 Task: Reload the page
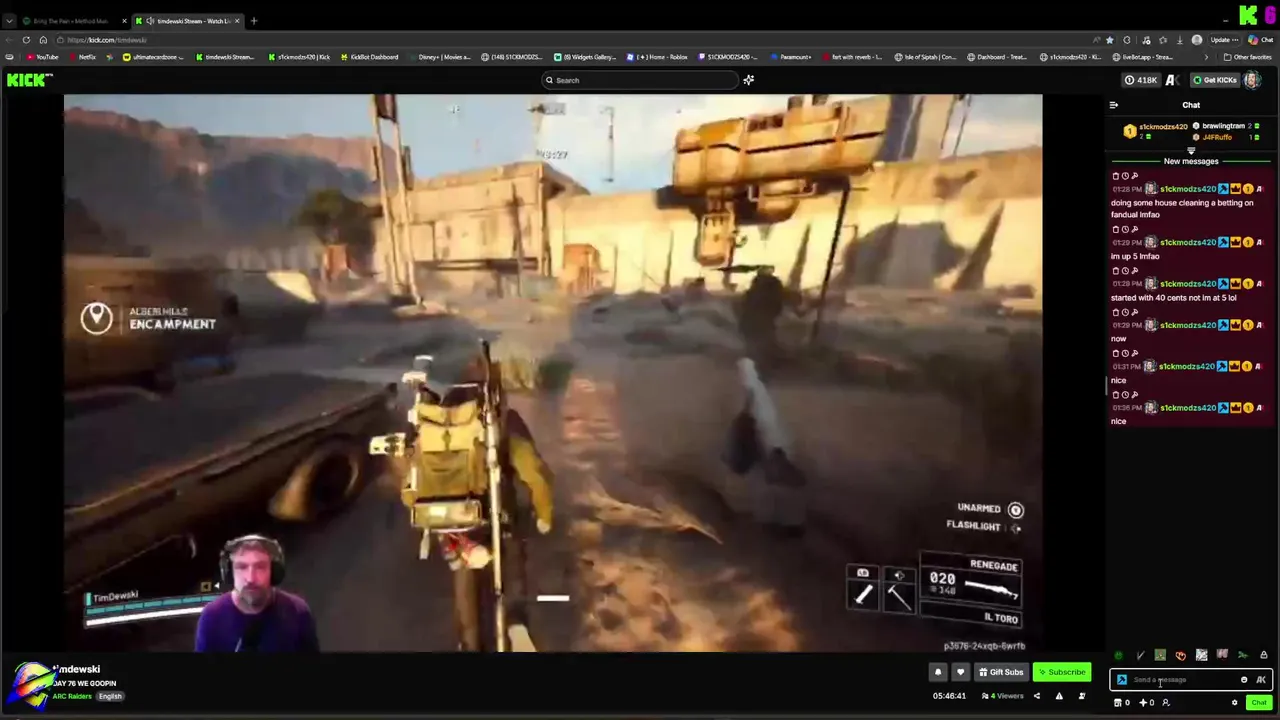(x=27, y=40)
